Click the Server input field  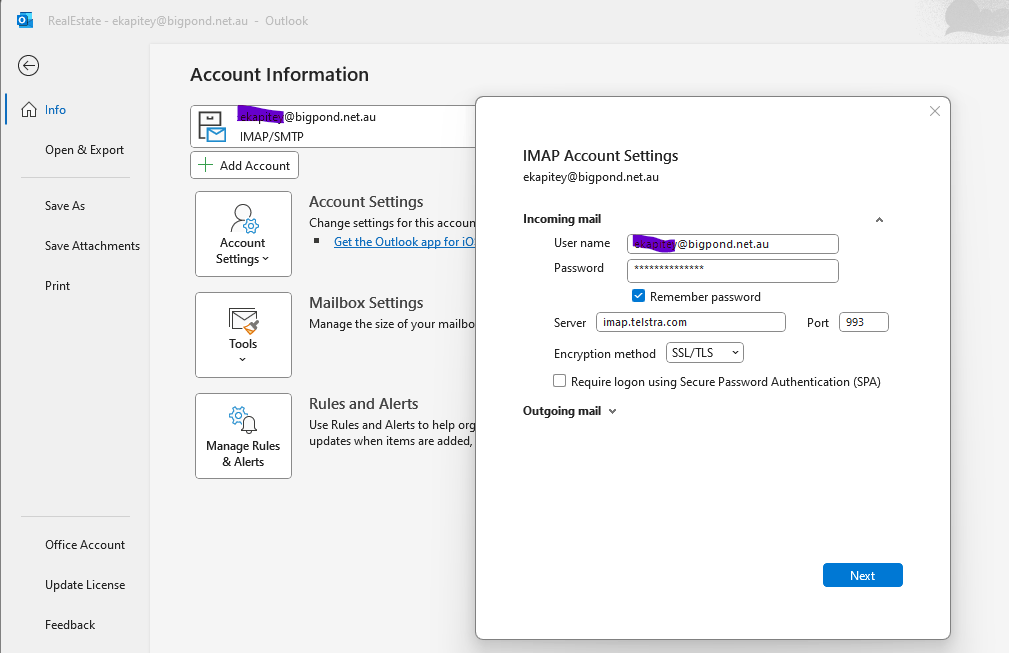click(690, 322)
